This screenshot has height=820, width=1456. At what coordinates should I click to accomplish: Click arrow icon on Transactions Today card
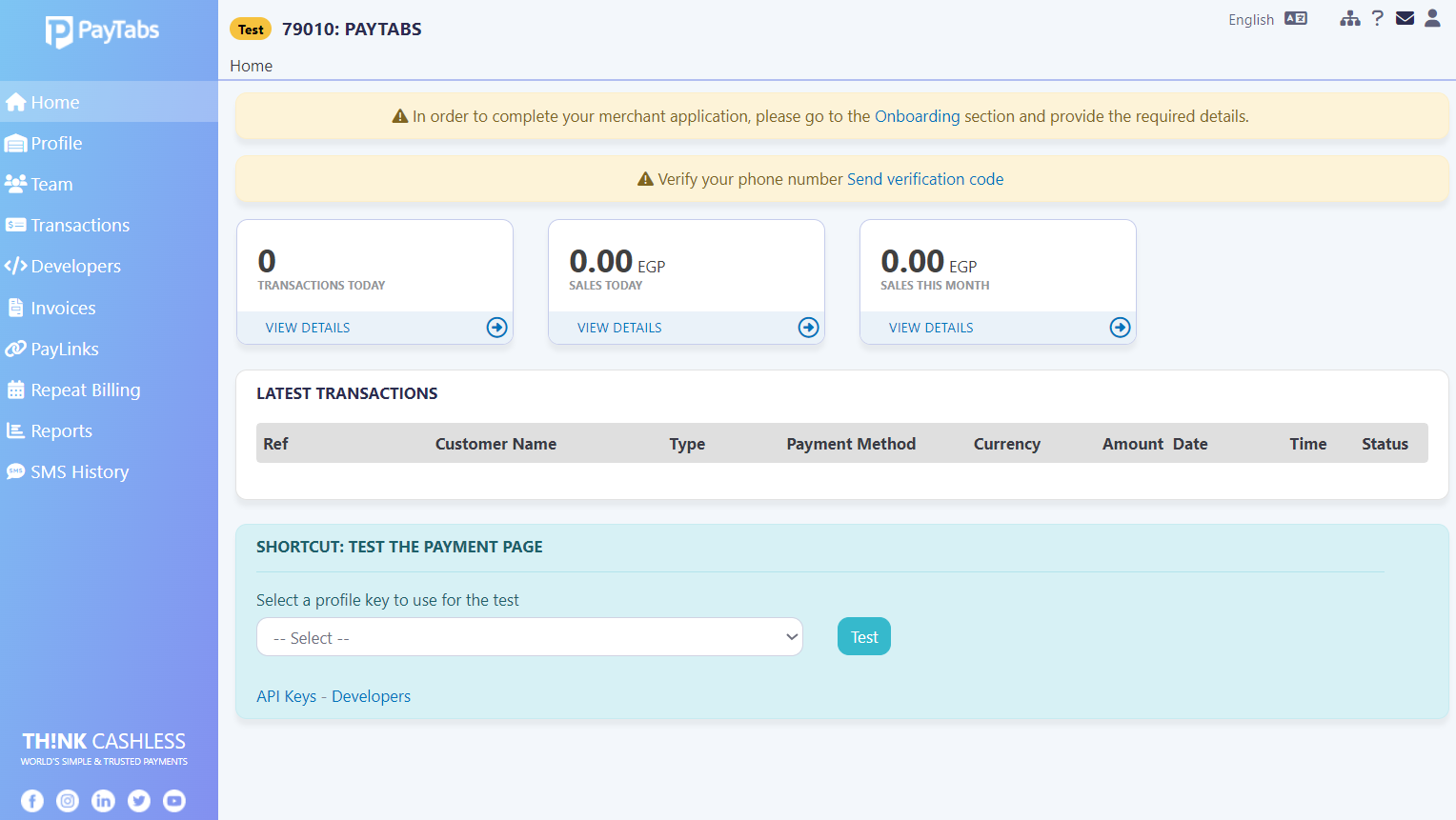(496, 328)
